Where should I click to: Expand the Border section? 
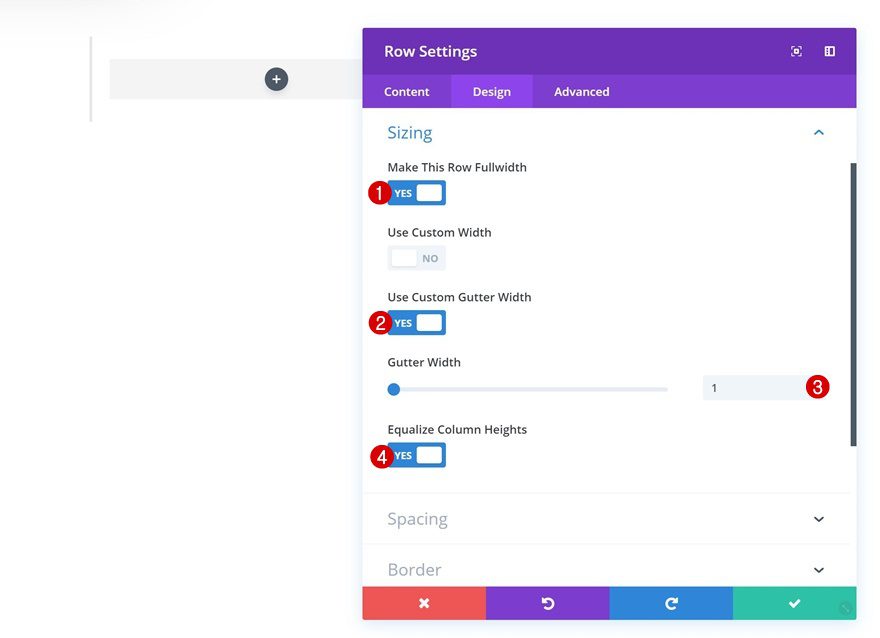pos(818,569)
